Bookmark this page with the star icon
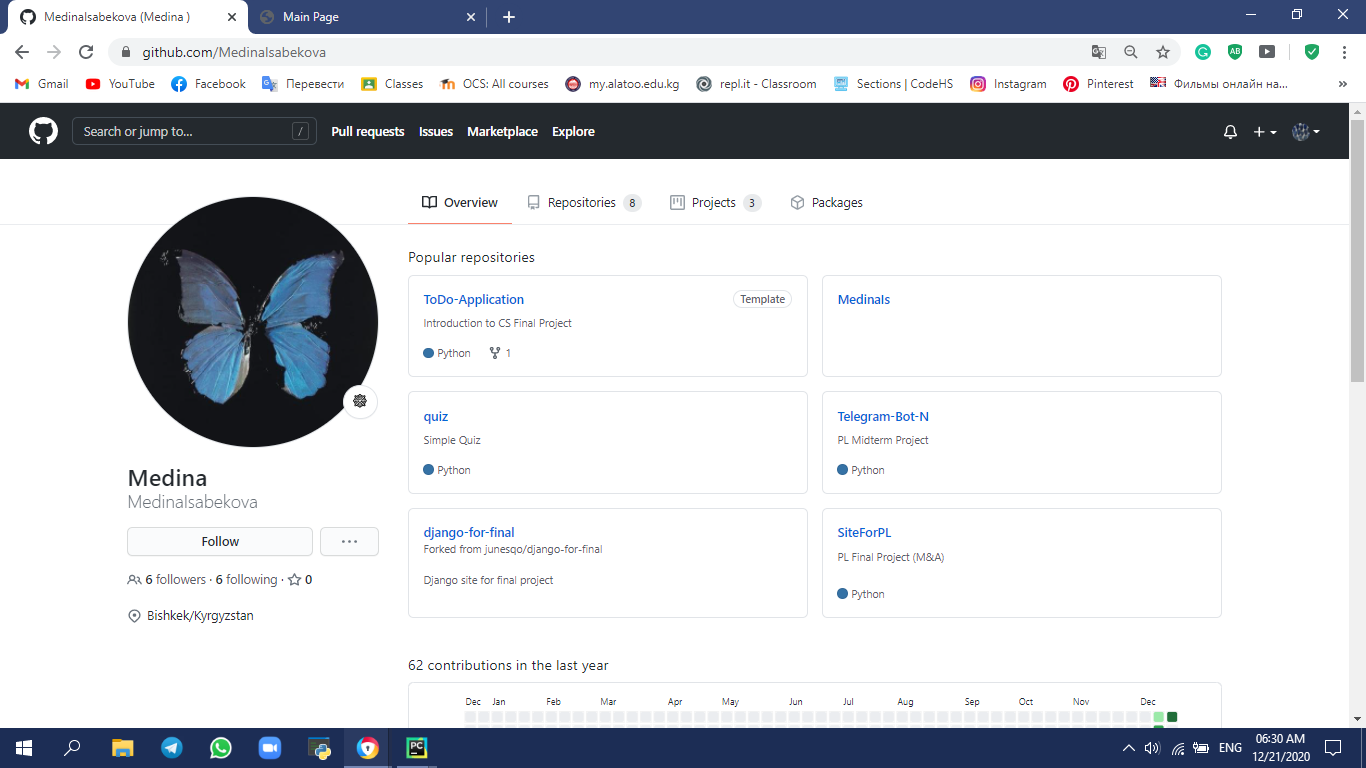Image resolution: width=1366 pixels, height=768 pixels. tap(1162, 52)
